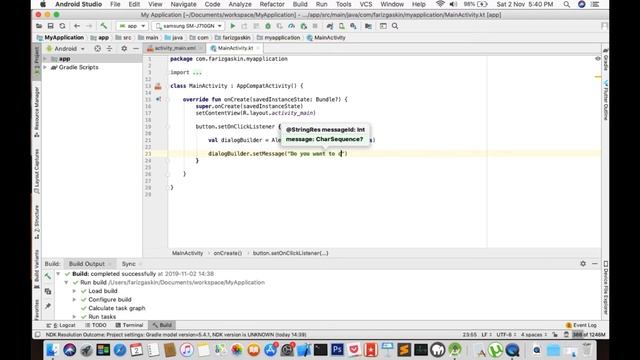This screenshot has height=360, width=640.
Task: Open the Navigate menu
Action: click(183, 4)
